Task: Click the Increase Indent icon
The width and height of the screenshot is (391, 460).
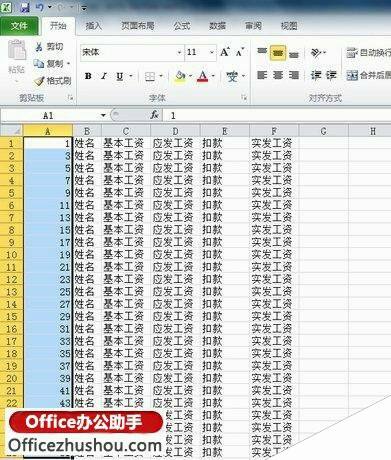Action: 331,76
